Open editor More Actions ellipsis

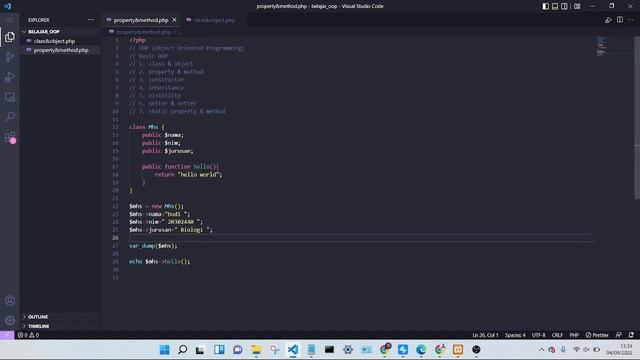(x=631, y=20)
